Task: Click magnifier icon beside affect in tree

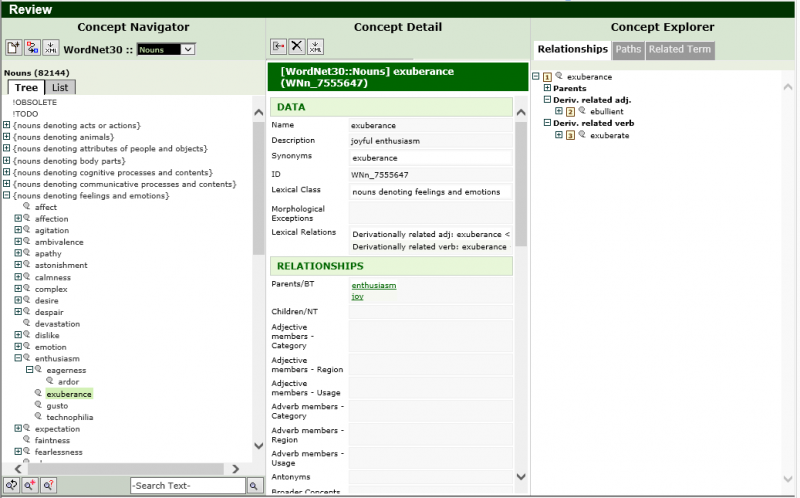Action: pyautogui.click(x=27, y=207)
